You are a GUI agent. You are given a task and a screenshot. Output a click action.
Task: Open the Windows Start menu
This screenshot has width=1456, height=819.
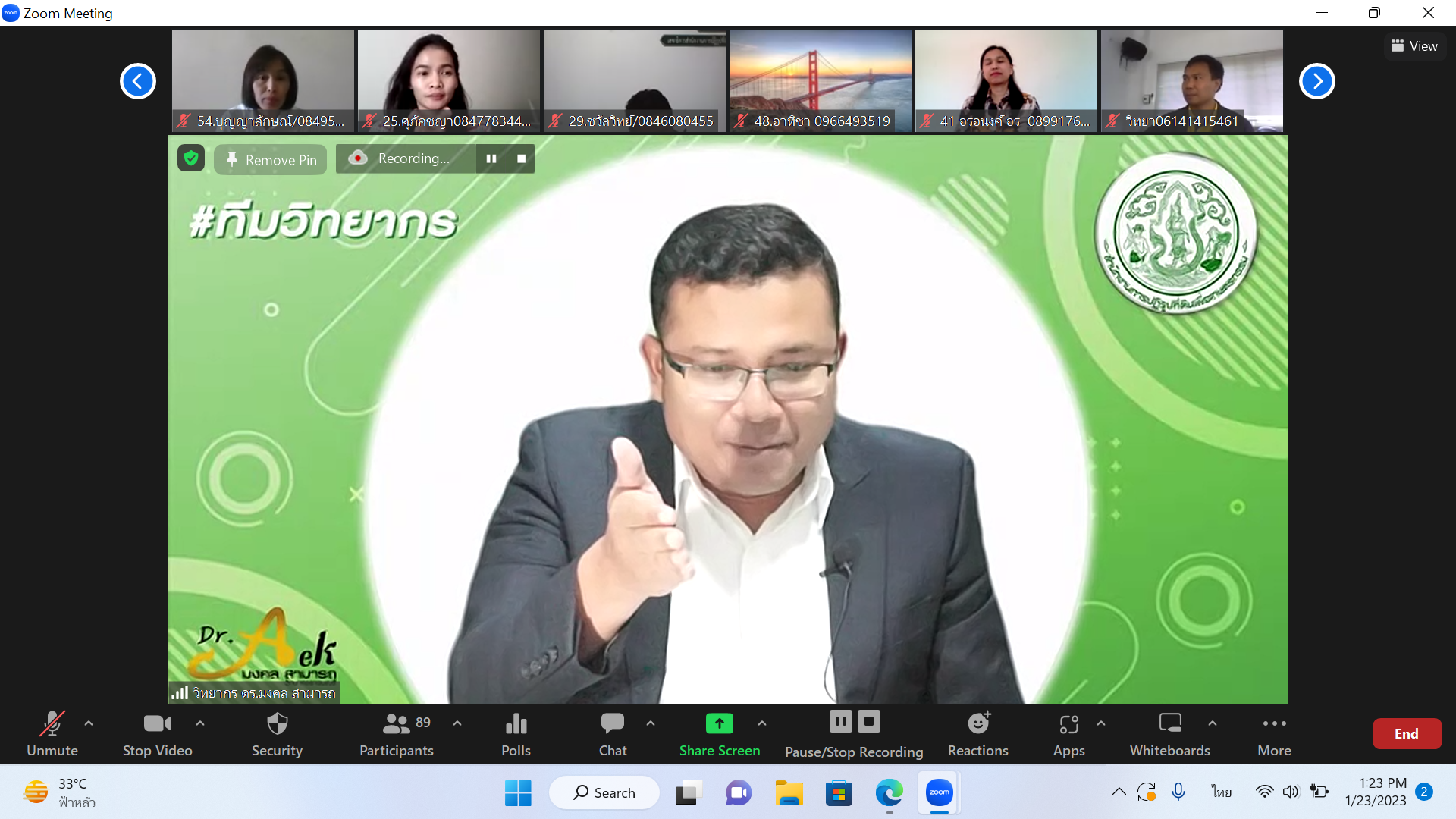(518, 793)
